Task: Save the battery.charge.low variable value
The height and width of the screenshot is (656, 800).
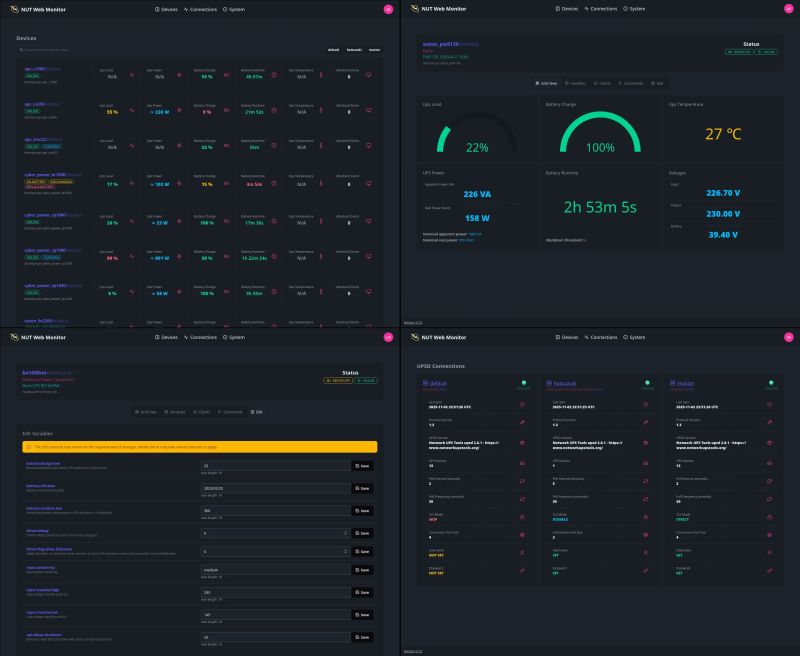Action: pyautogui.click(x=362, y=465)
